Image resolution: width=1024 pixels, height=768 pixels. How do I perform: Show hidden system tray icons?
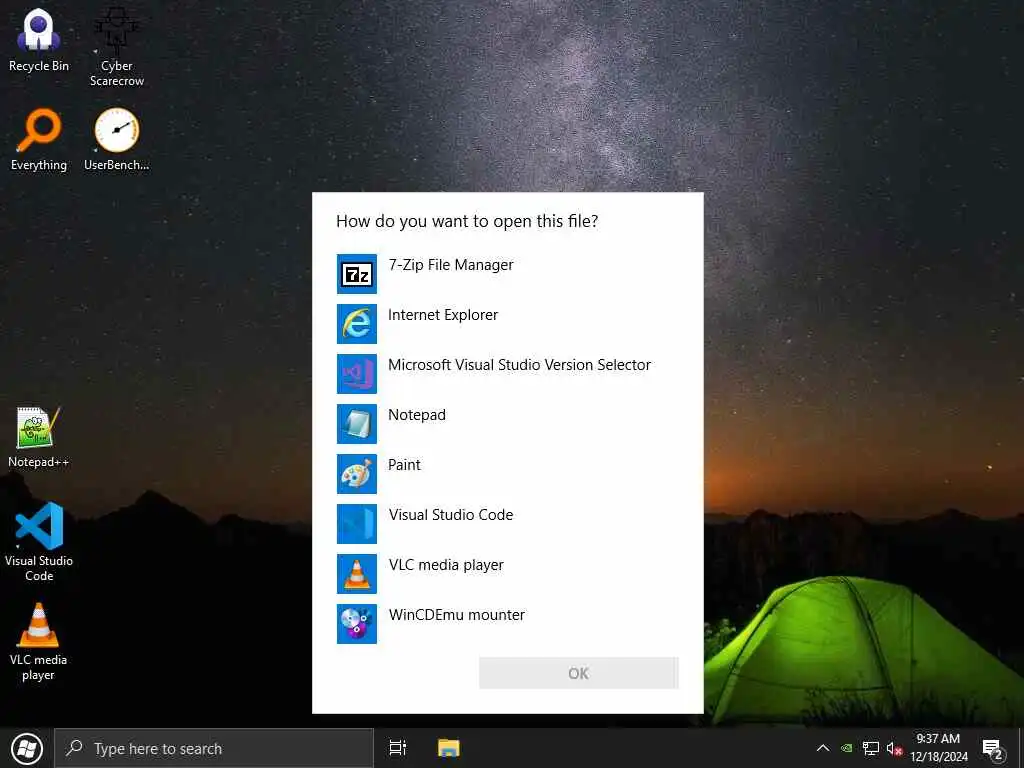(x=823, y=748)
